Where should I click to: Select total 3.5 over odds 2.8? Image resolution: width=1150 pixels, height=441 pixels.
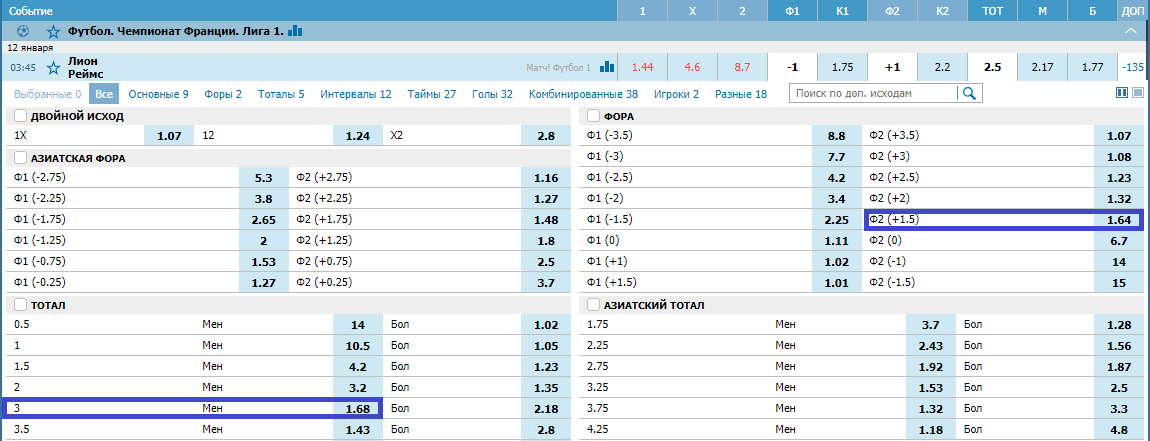pos(546,429)
